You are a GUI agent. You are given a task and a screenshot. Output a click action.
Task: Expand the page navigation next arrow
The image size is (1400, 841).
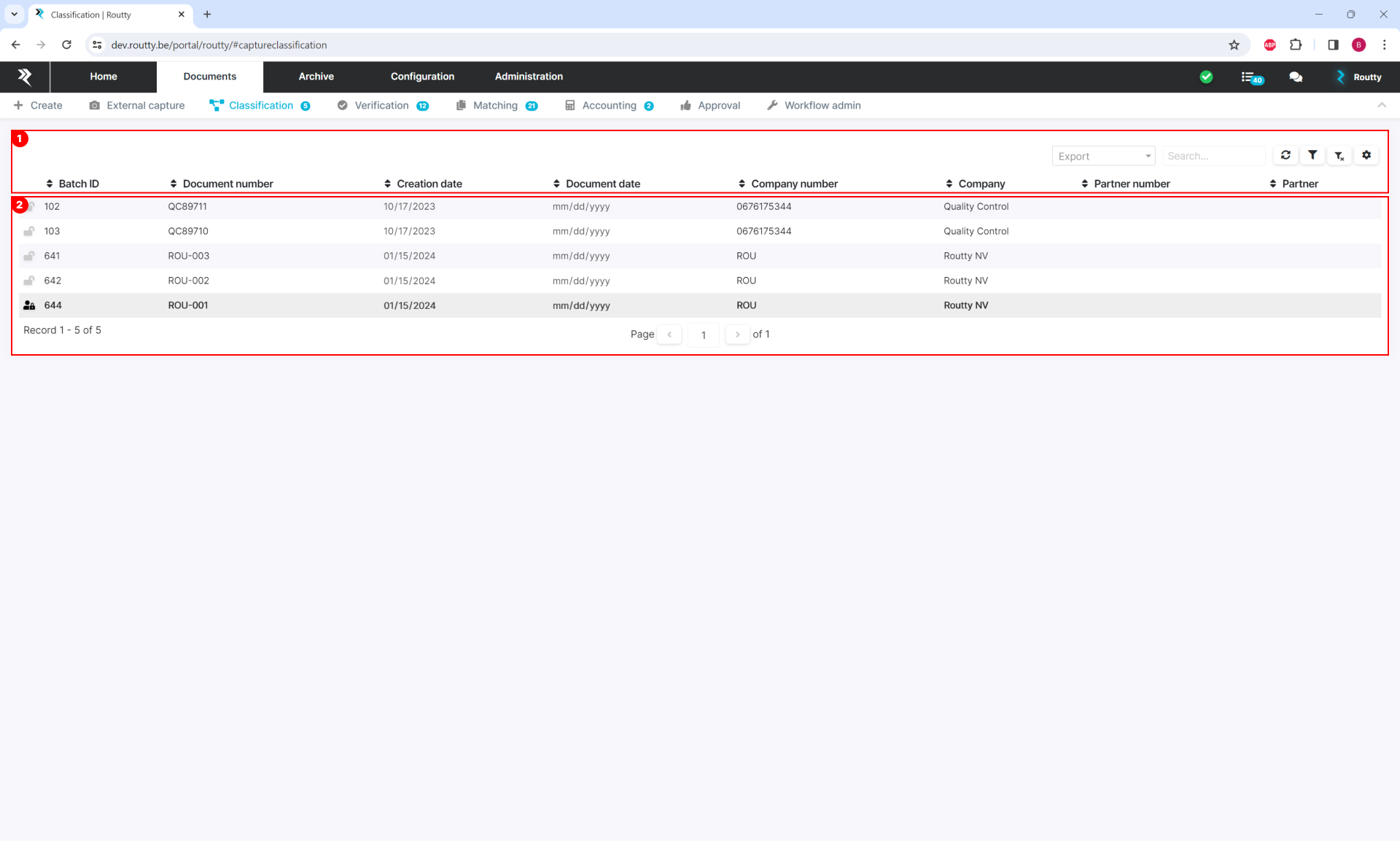pyautogui.click(x=737, y=334)
